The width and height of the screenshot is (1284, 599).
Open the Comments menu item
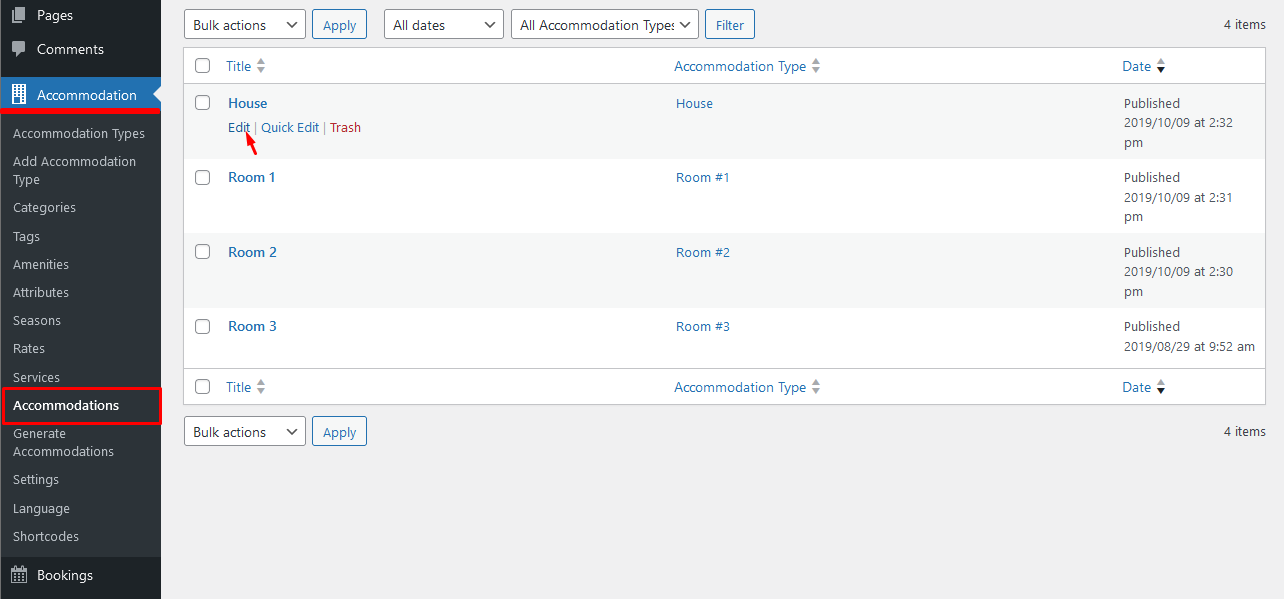[x=70, y=49]
